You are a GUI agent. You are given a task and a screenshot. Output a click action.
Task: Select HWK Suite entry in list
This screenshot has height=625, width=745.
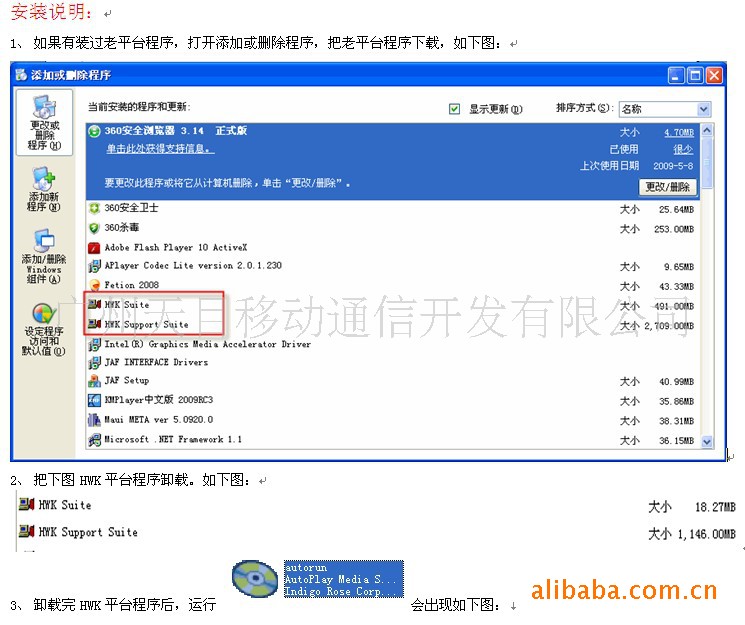pyautogui.click(x=127, y=305)
